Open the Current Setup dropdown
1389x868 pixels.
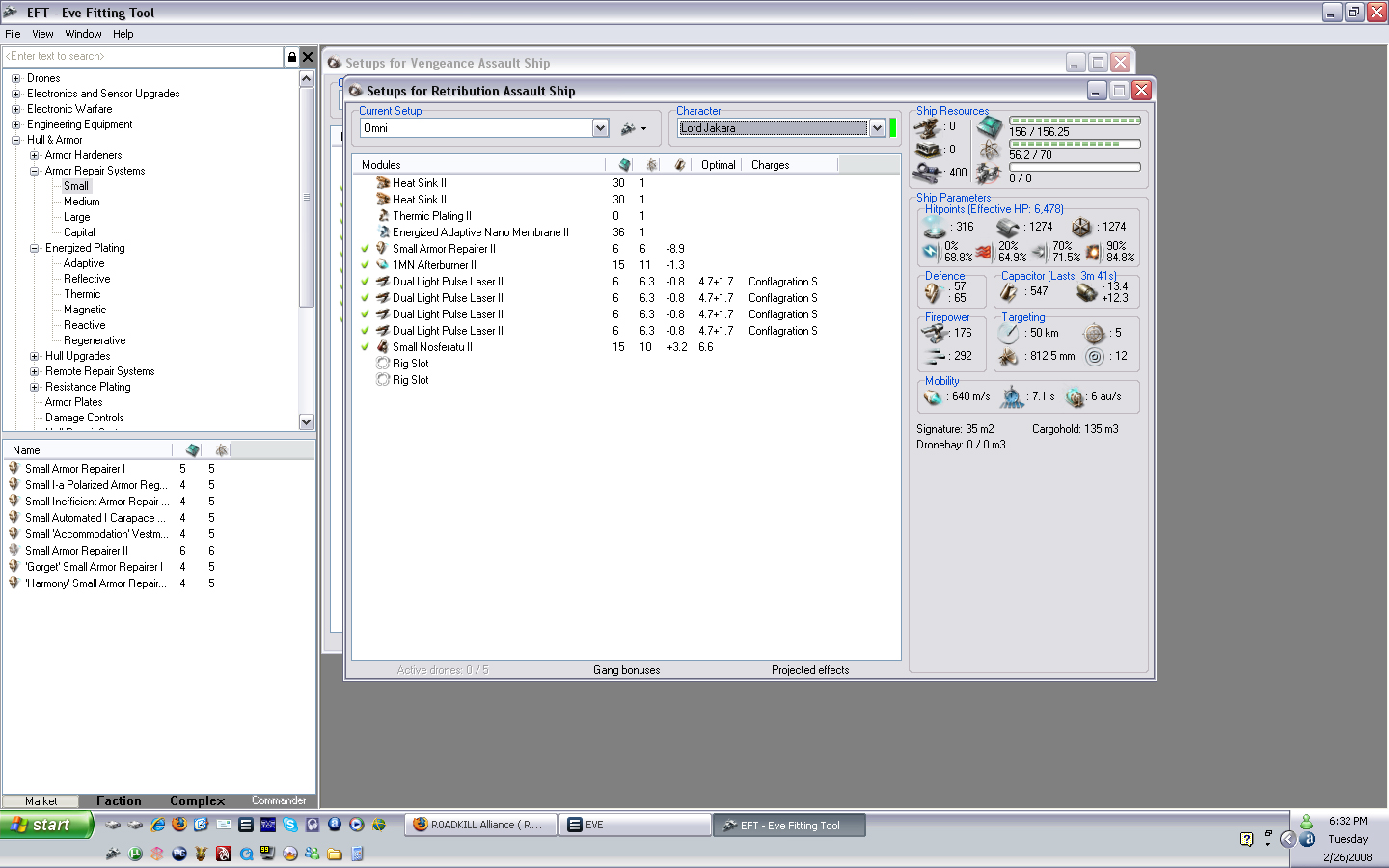pyautogui.click(x=600, y=128)
